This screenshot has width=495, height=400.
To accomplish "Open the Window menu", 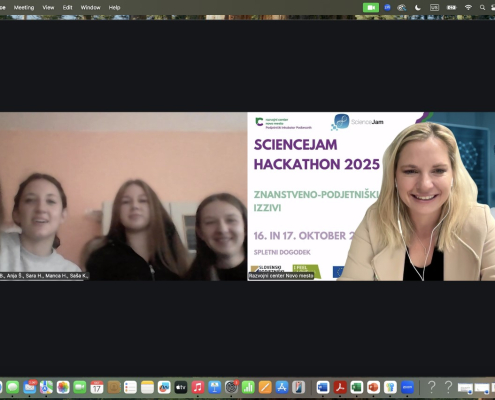I will (x=90, y=7).
